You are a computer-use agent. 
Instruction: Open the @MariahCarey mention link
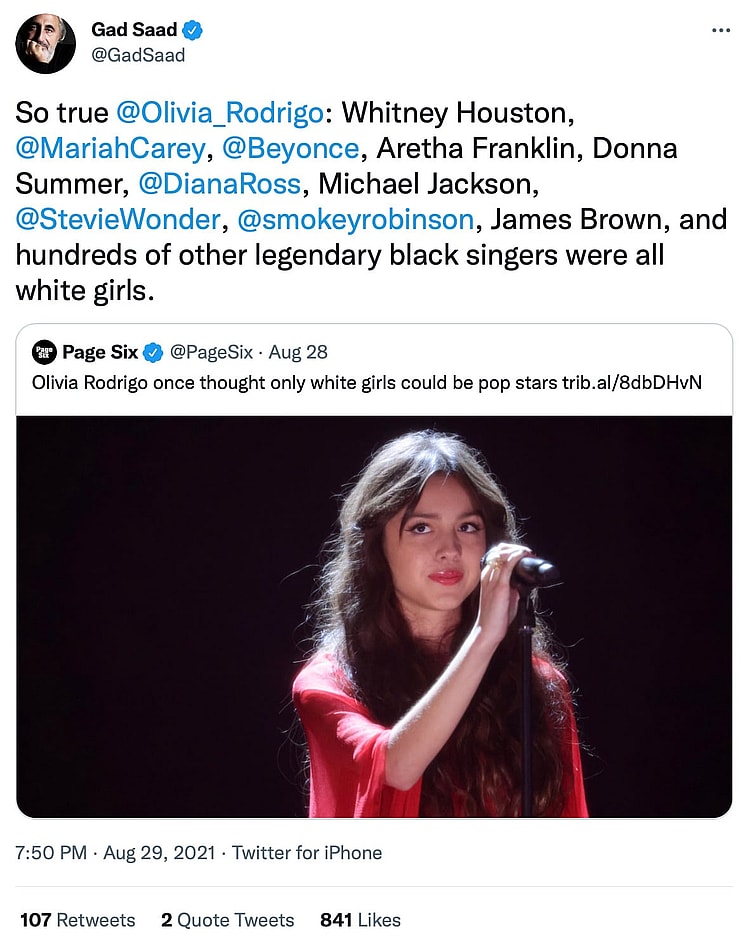tap(109, 149)
